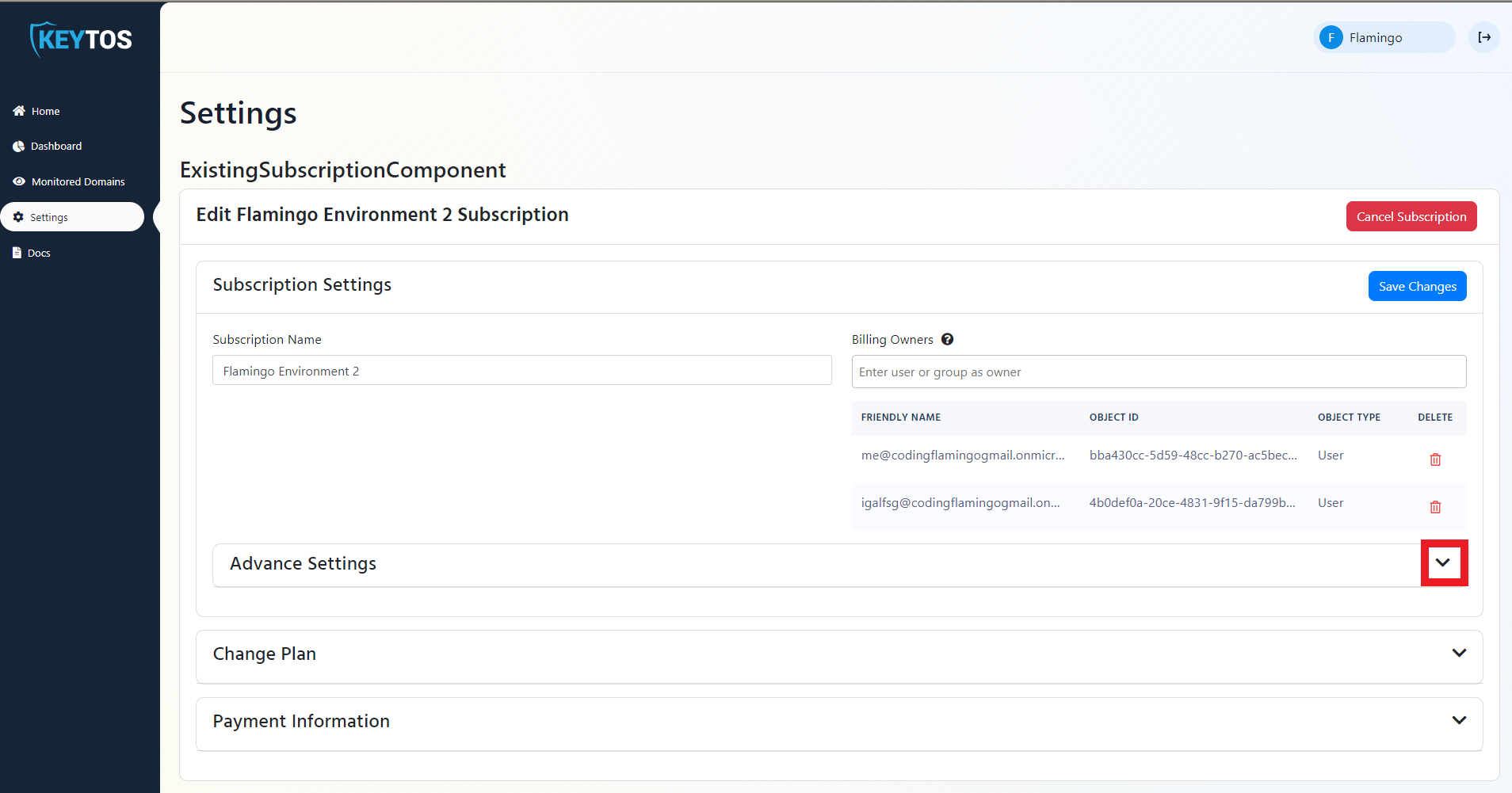Click the Delete column header

pyautogui.click(x=1435, y=417)
